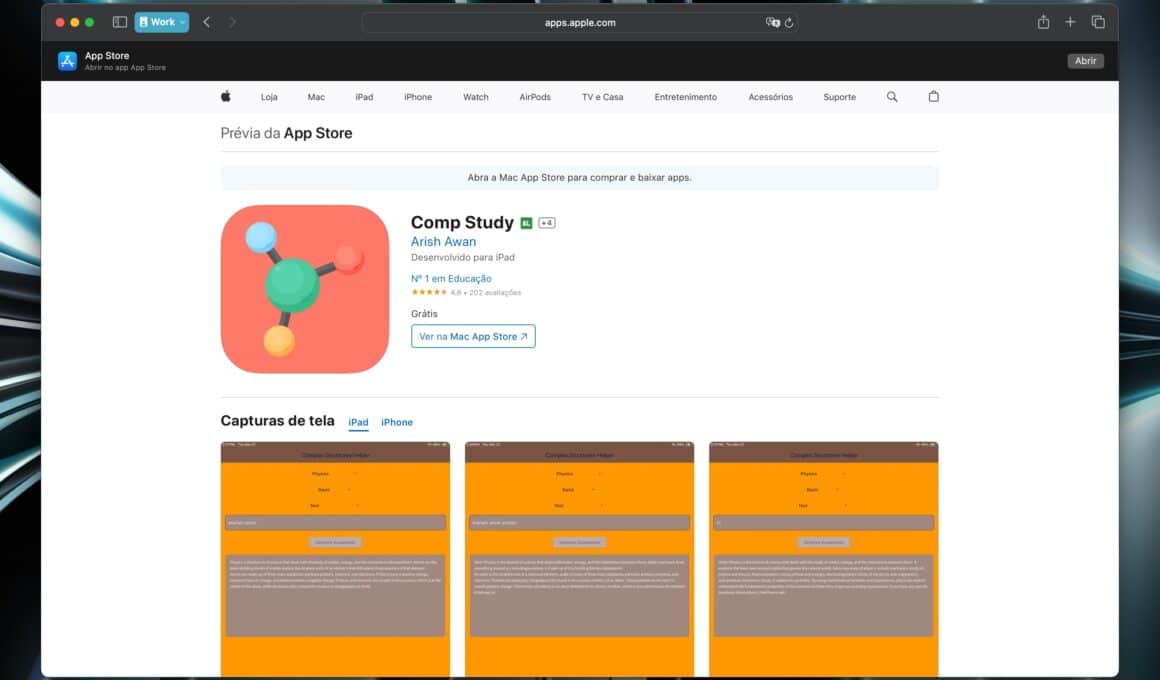Click the Prévia da App Store heading
Viewport: 1160px width, 680px height.
click(286, 133)
